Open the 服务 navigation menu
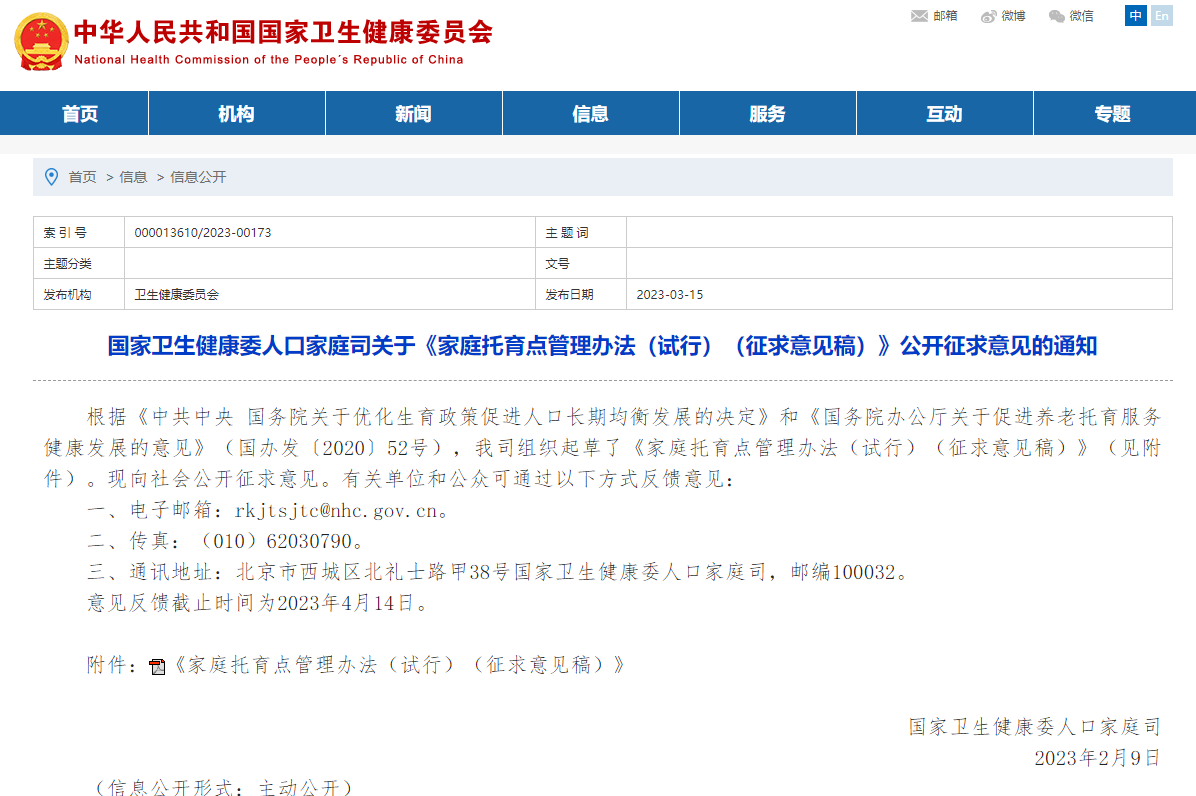This screenshot has width=1196, height=796. [x=767, y=114]
